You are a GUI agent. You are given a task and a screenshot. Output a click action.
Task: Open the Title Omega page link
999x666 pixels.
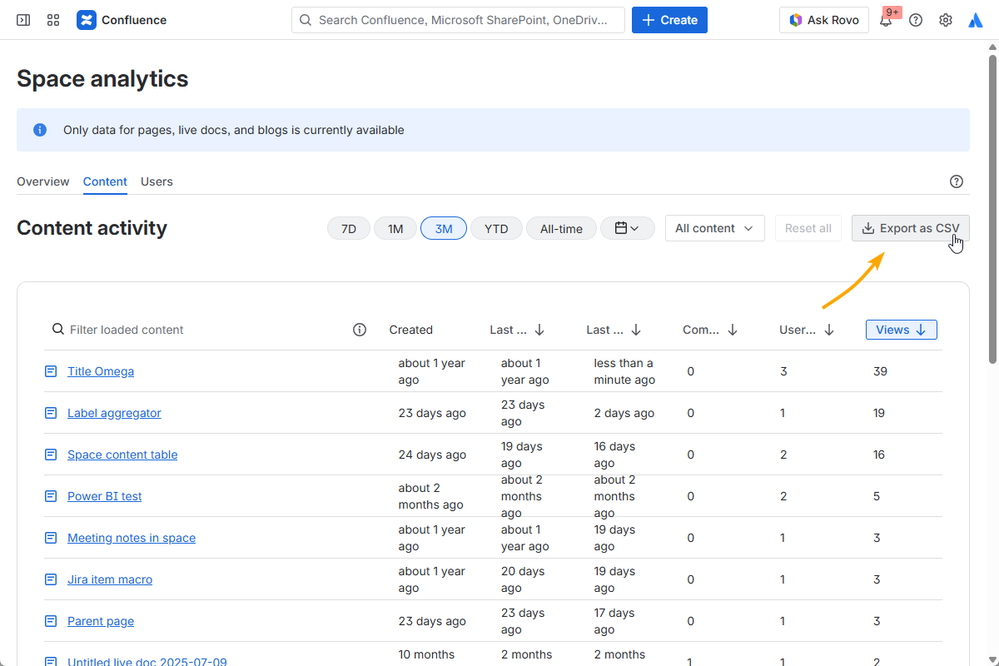click(101, 371)
